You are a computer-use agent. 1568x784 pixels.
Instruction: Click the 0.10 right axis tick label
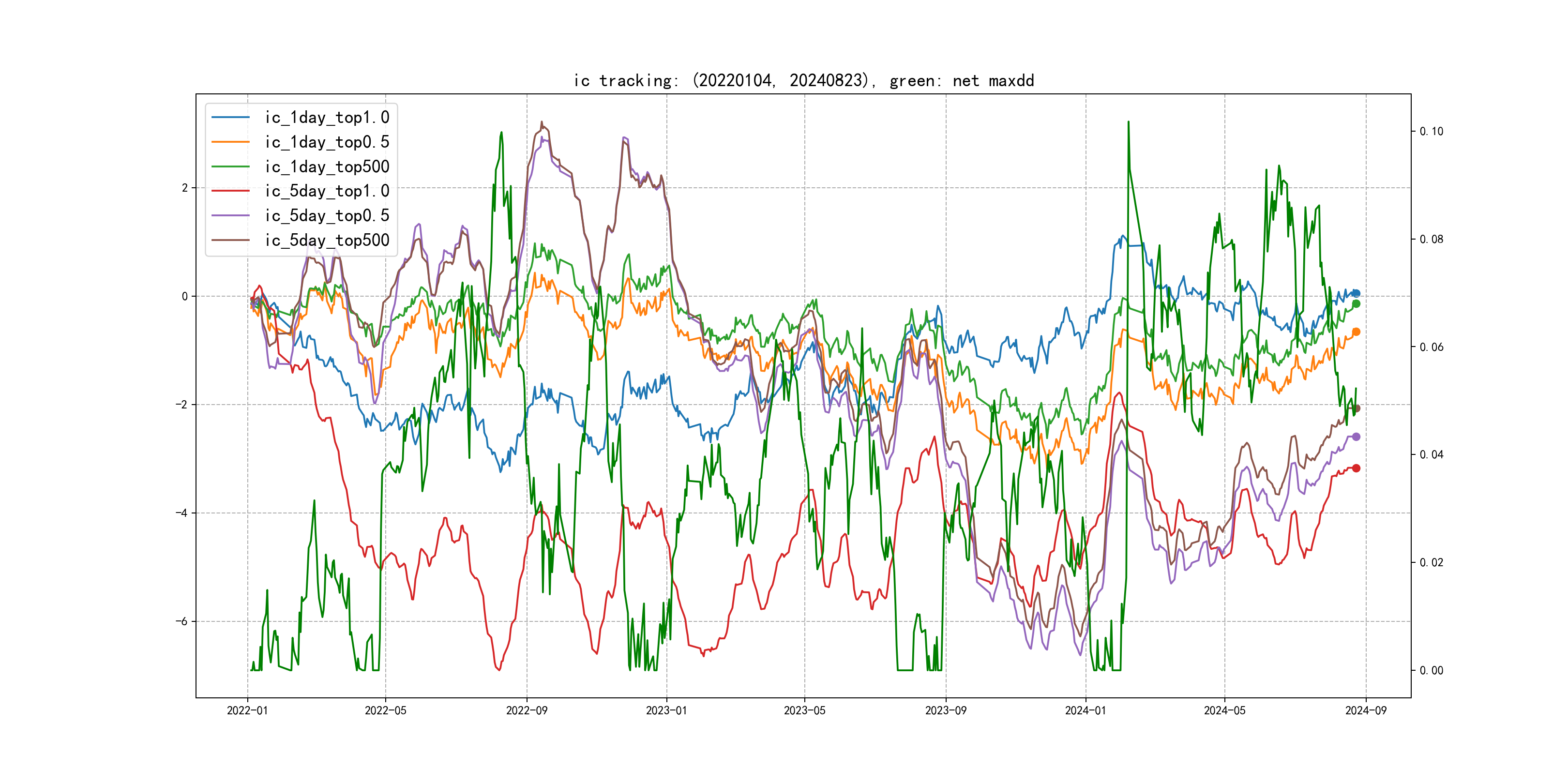pos(1431,132)
